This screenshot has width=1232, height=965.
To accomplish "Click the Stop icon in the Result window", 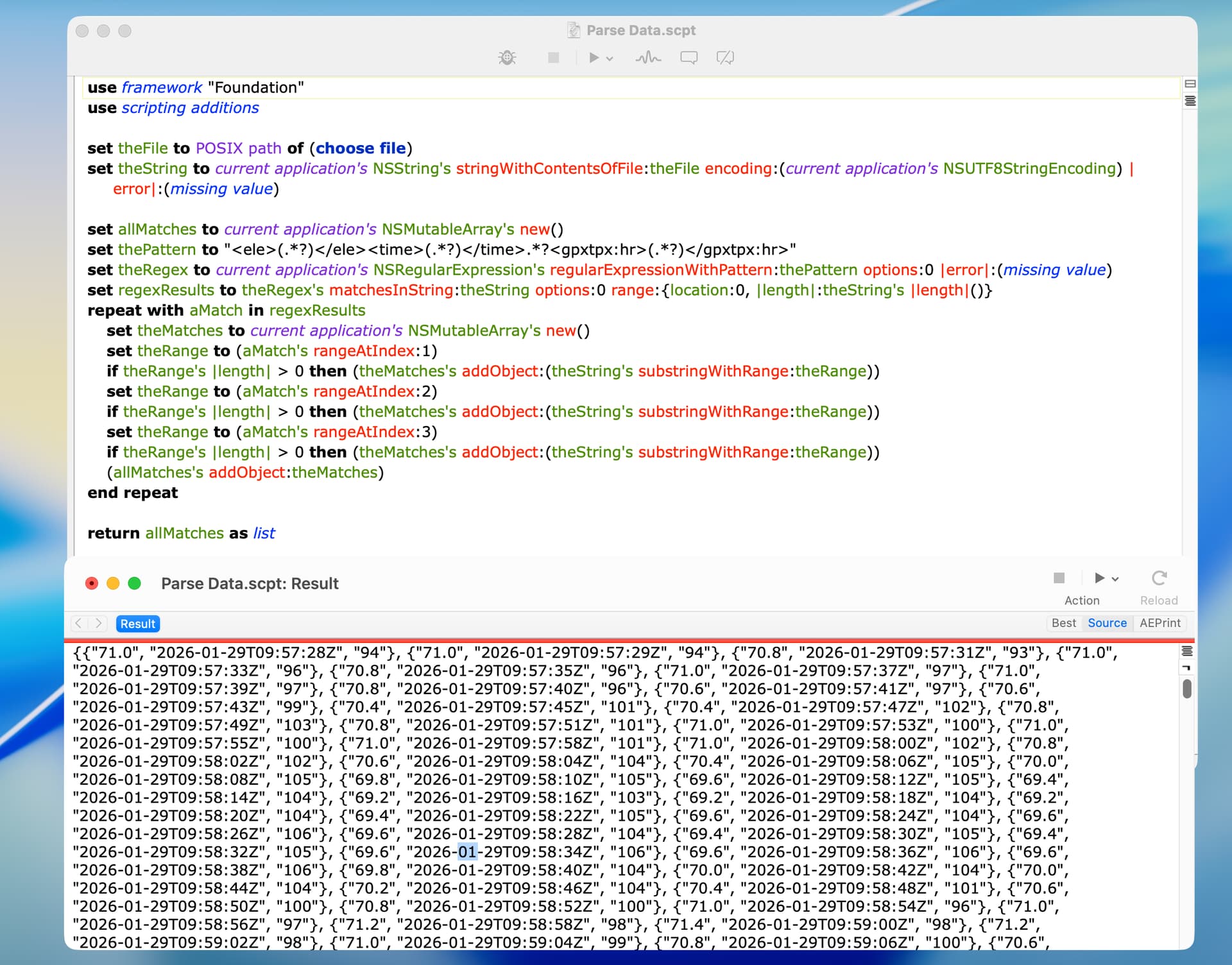I will (1059, 578).
